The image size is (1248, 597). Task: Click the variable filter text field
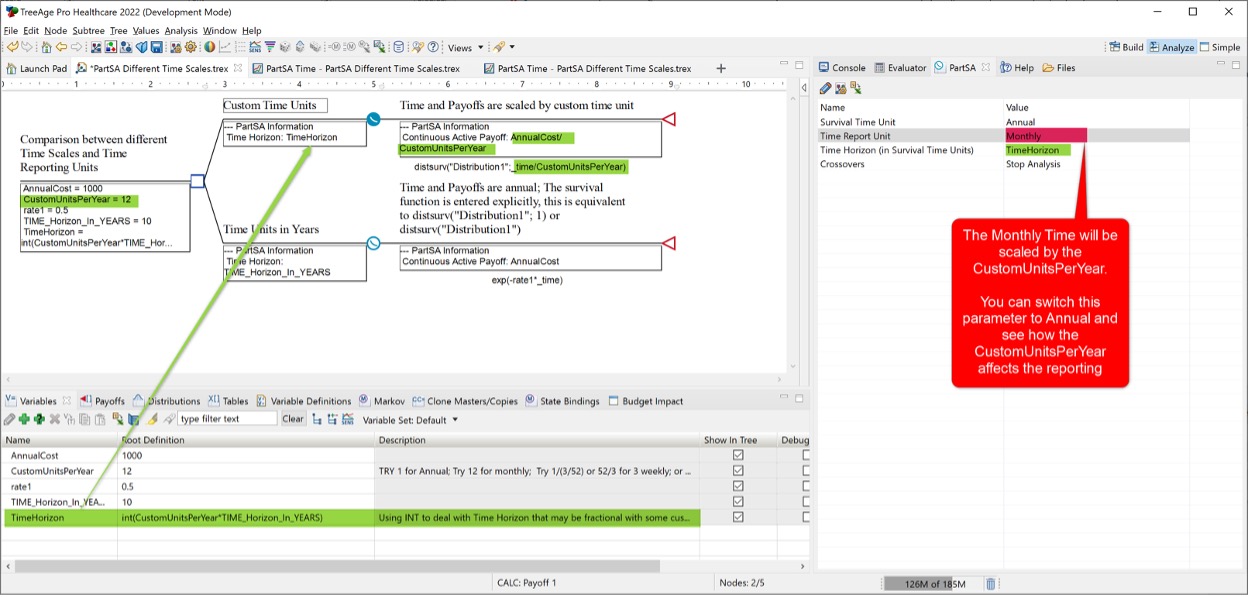pos(226,419)
